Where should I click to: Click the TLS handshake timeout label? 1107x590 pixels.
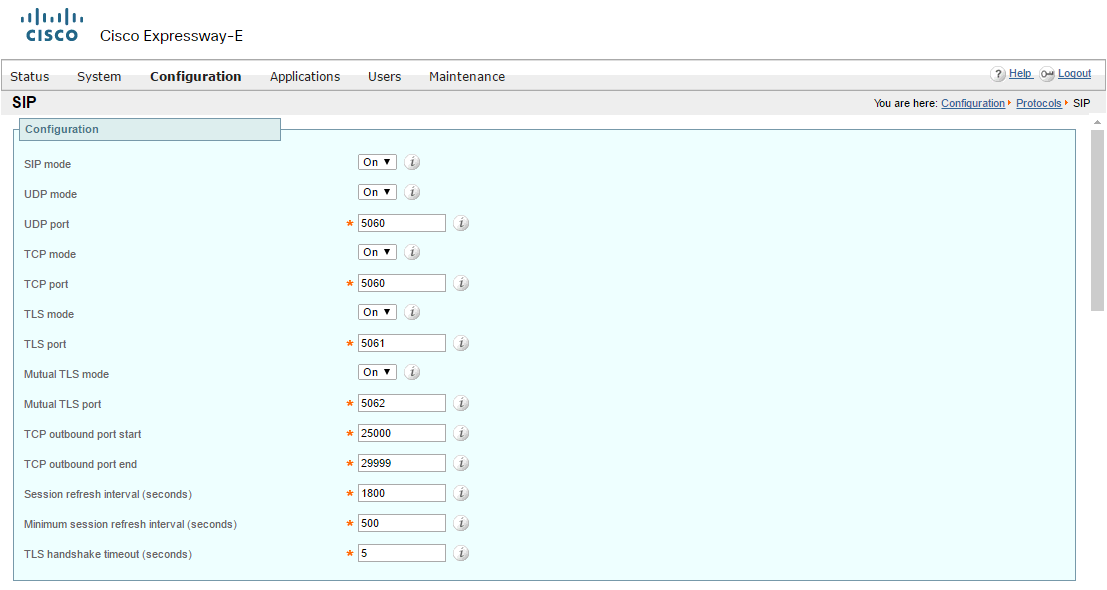point(108,554)
